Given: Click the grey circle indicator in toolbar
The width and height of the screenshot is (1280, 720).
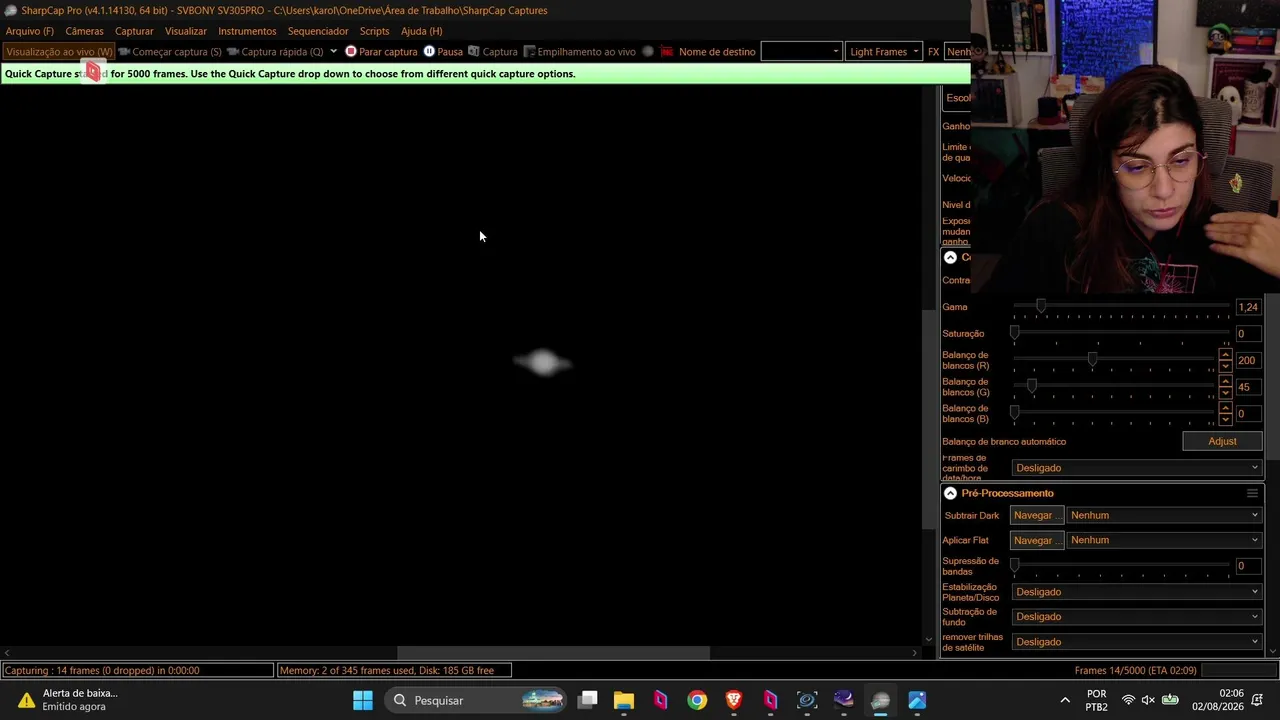Looking at the screenshot, I should click(x=648, y=52).
